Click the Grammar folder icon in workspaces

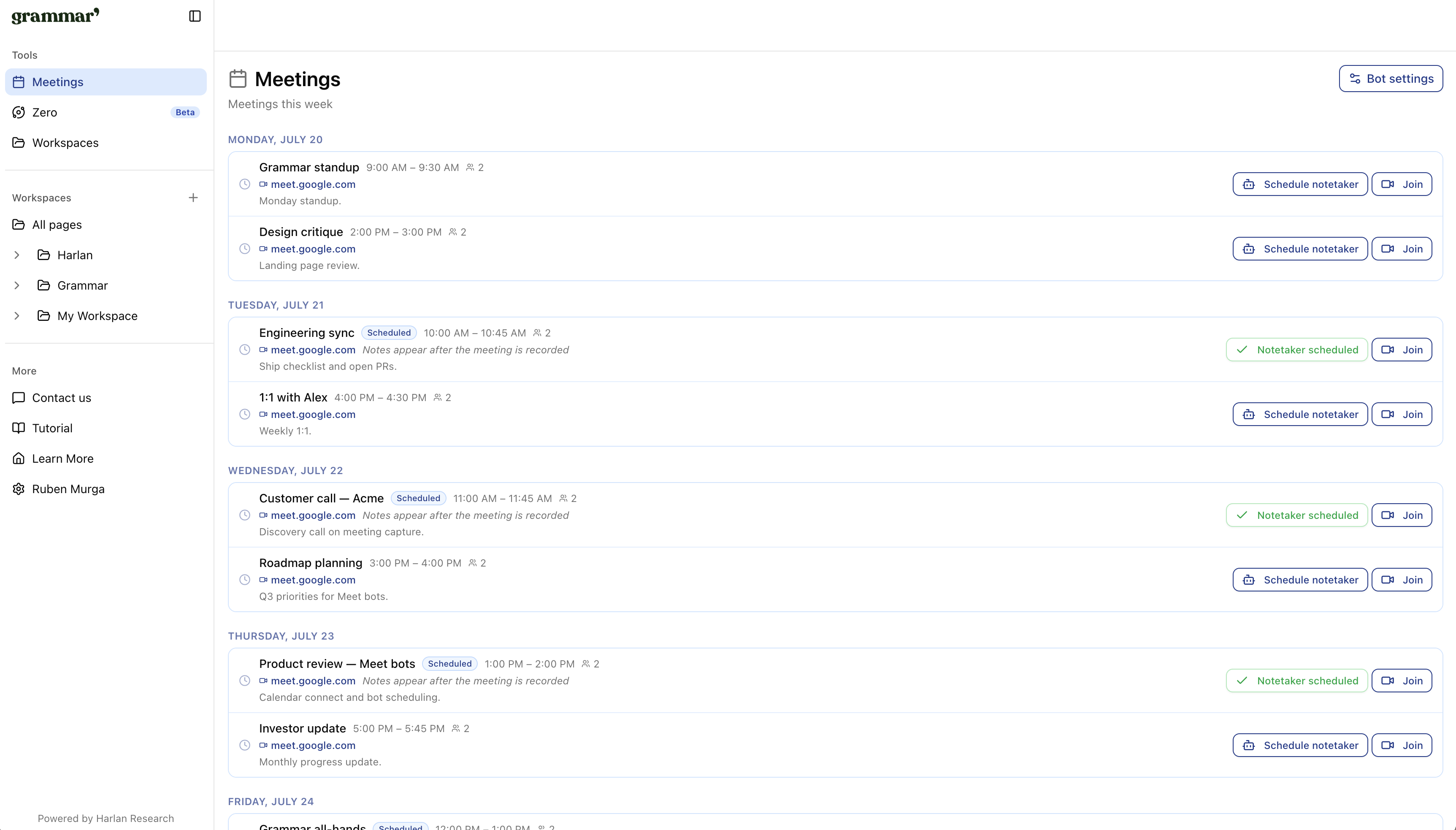pos(44,285)
